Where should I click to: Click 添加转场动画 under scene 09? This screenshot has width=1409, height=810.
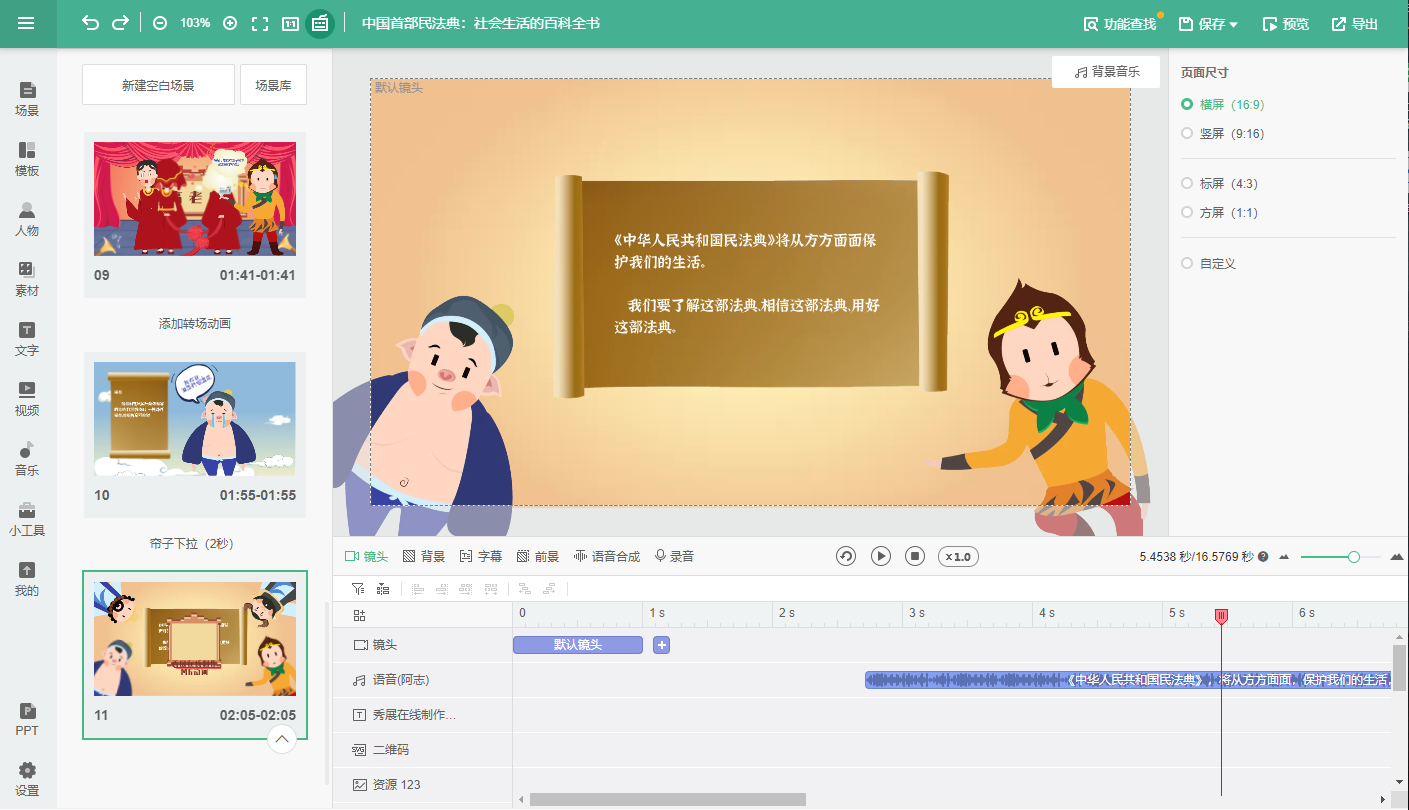point(195,324)
